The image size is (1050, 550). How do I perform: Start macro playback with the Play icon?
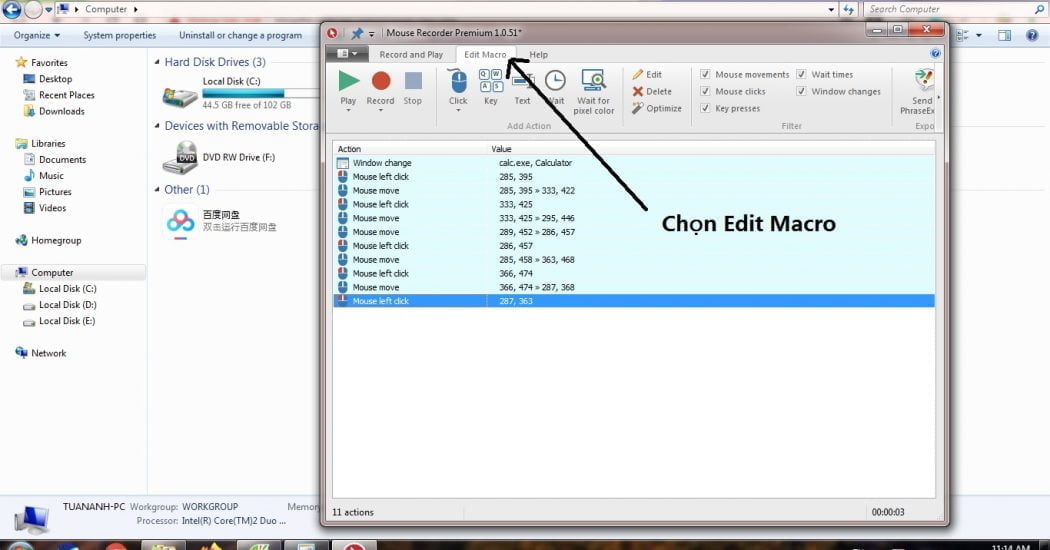pyautogui.click(x=348, y=81)
